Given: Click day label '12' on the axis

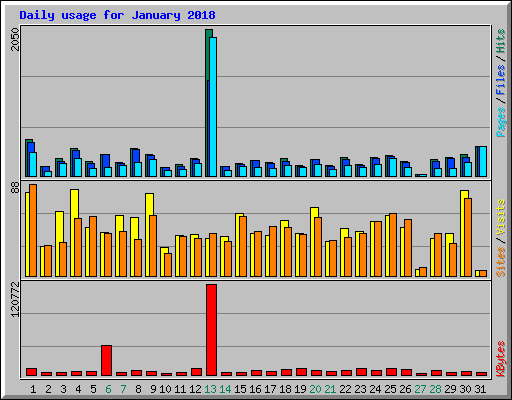Looking at the screenshot, I should click(195, 389).
